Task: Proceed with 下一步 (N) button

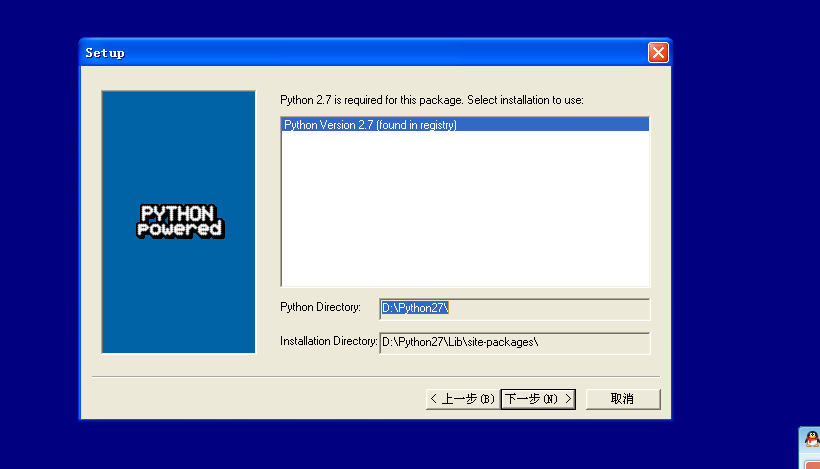Action: pos(538,399)
